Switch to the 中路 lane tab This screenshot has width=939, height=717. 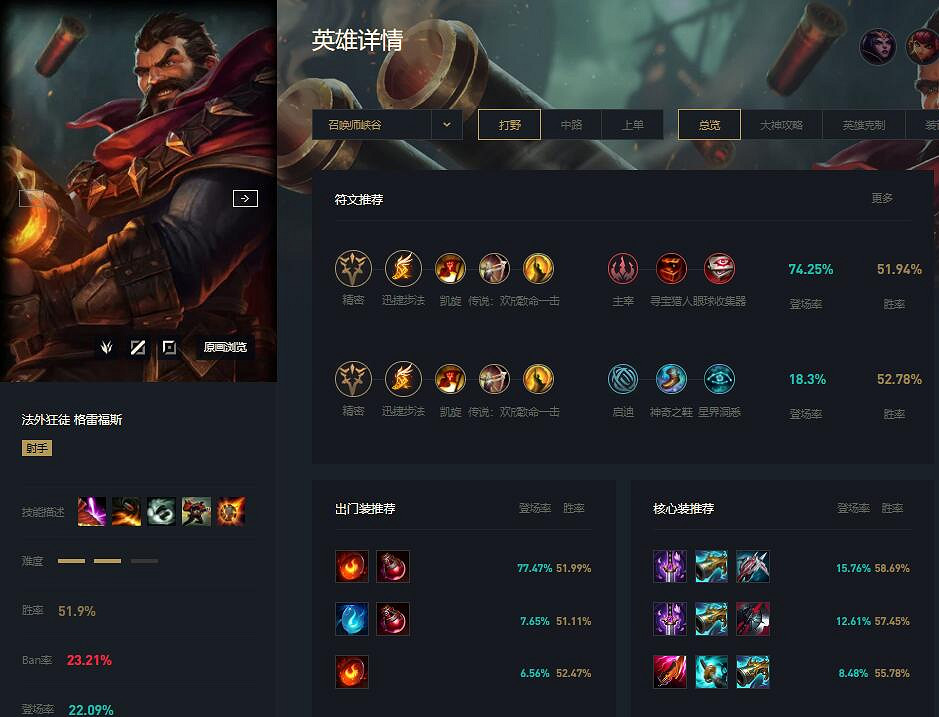(571, 125)
